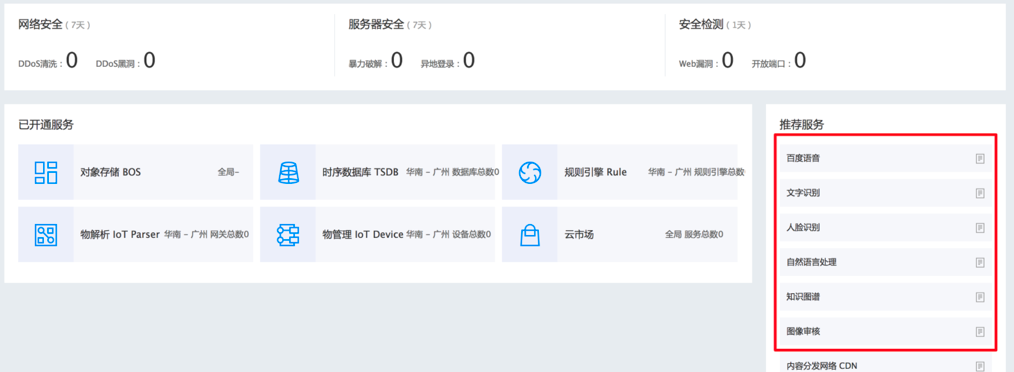This screenshot has width=1014, height=372.
Task: Click 华南 - 广州 数据库总数 text on TSDB card
Action: (453, 173)
